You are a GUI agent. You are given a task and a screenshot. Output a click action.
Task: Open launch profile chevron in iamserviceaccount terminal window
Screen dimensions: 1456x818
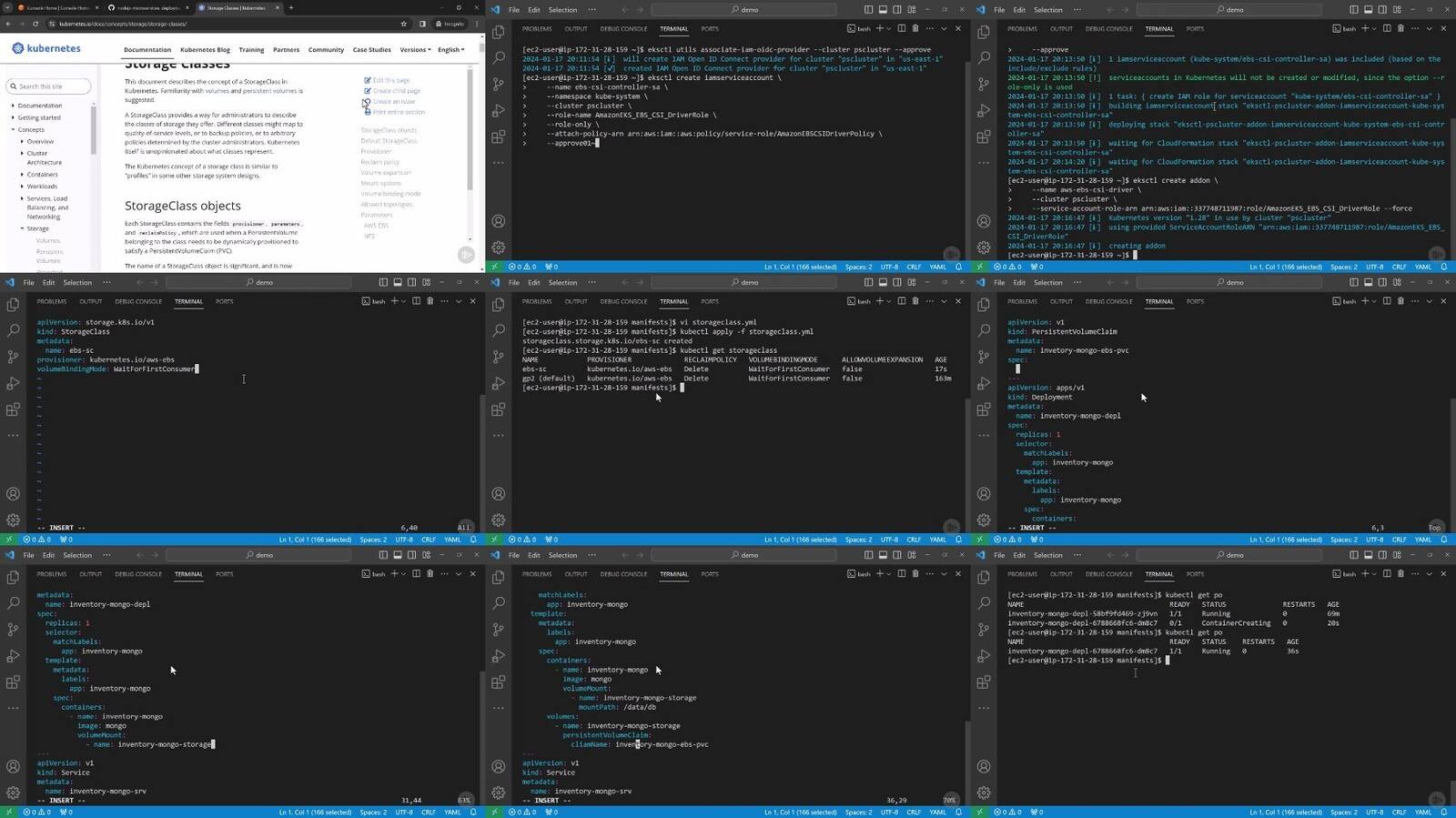(888, 28)
